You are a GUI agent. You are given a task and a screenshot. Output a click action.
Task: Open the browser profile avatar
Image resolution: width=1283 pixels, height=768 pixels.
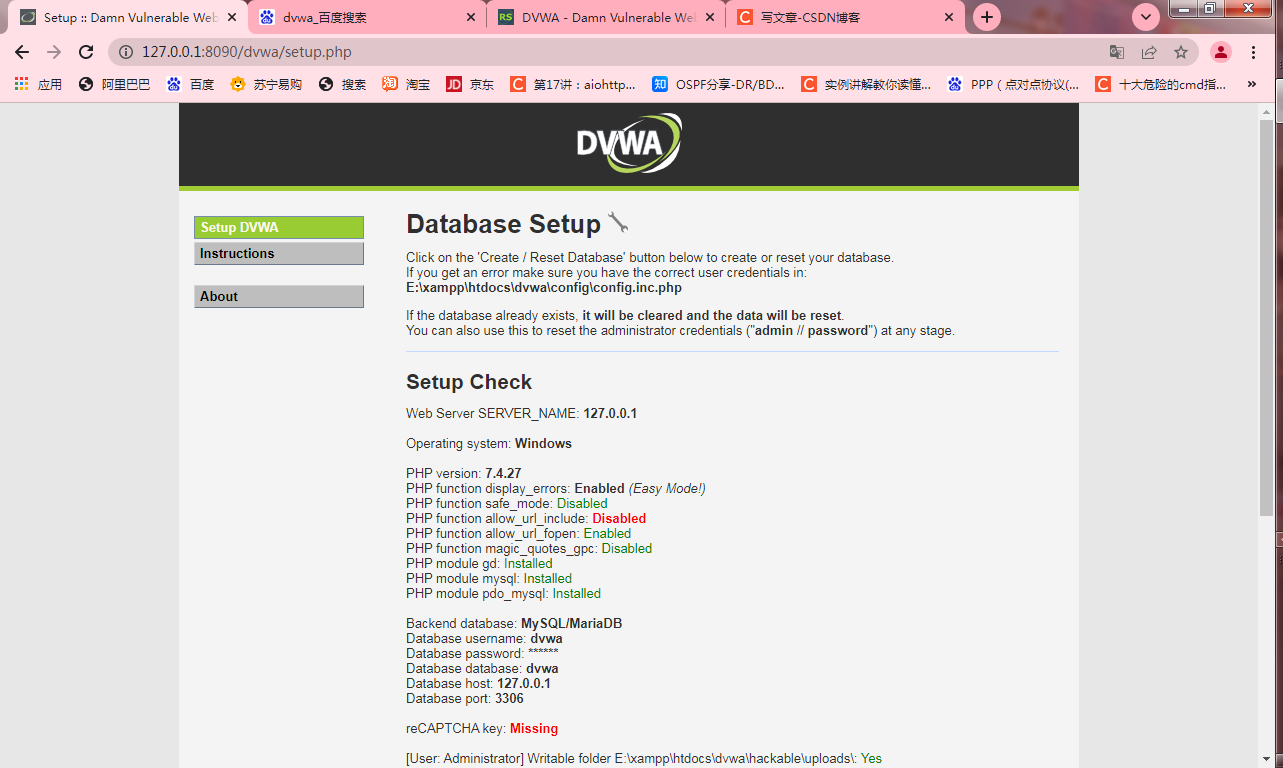tap(1221, 52)
